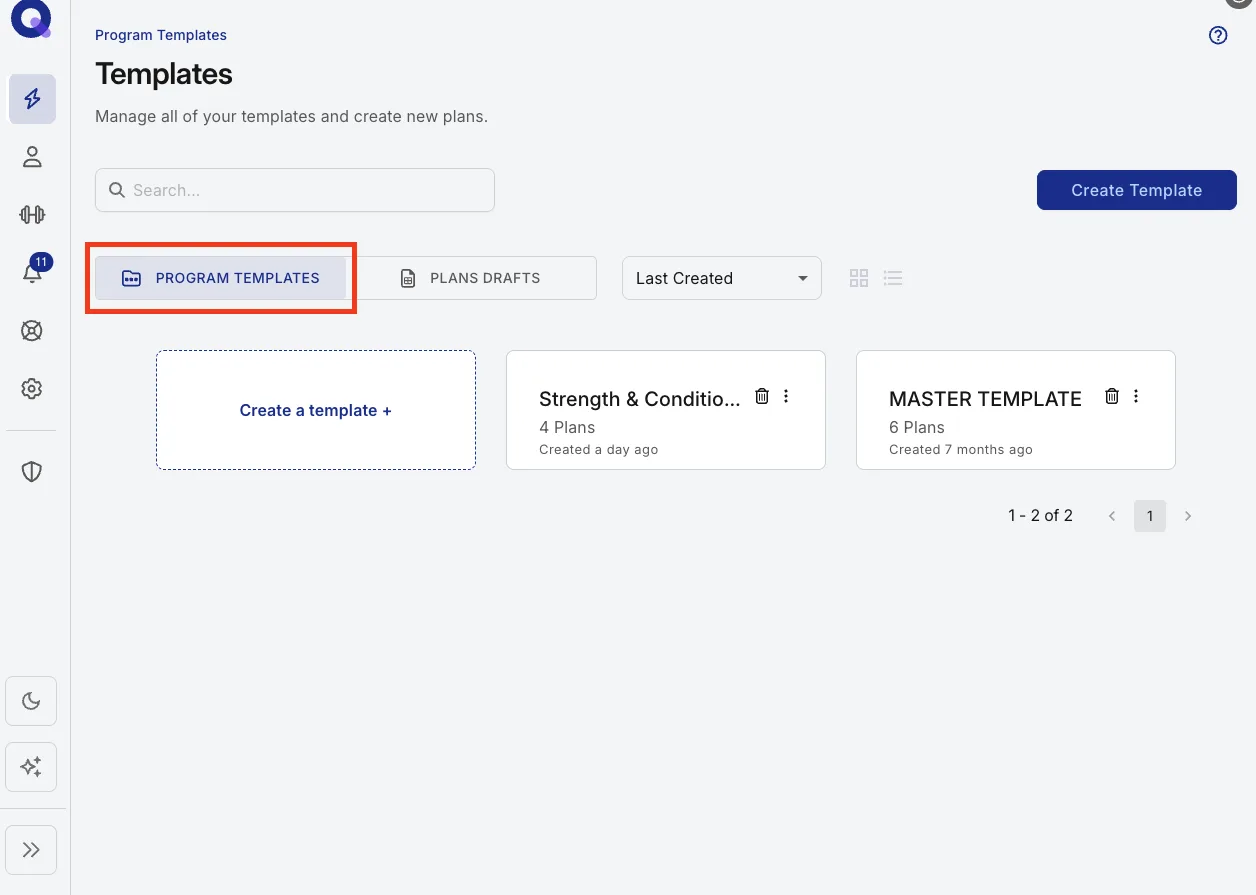
Task: Click the trash icon on Strength & Conditioning card
Action: (762, 396)
